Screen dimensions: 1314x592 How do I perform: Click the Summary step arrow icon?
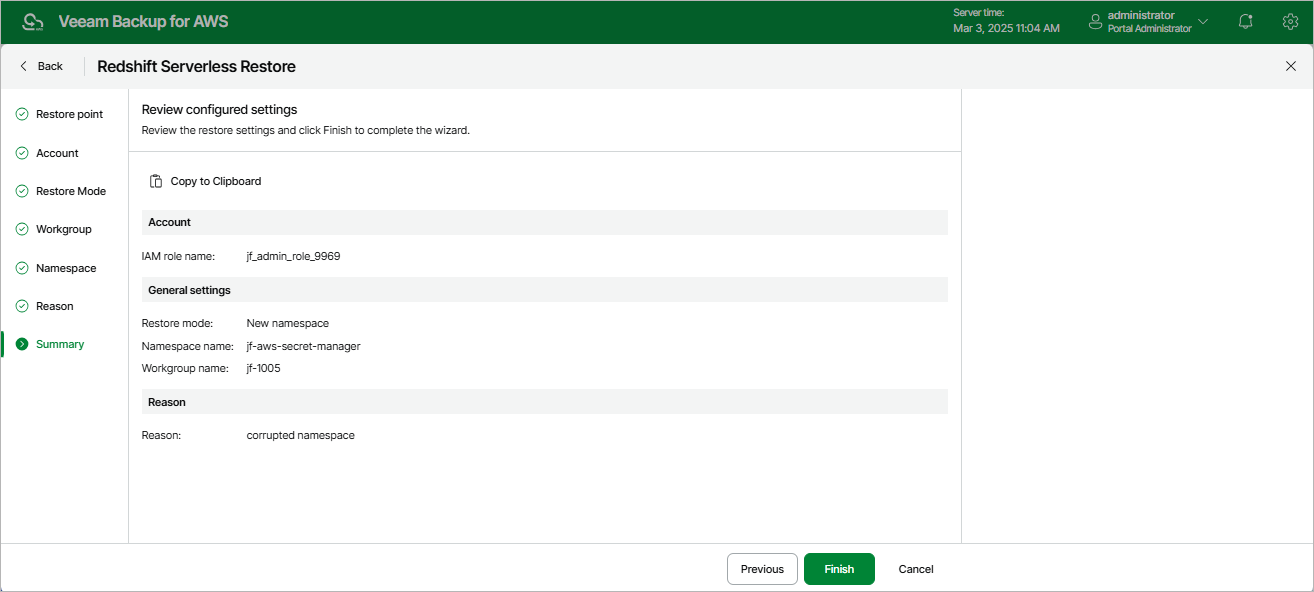22,344
